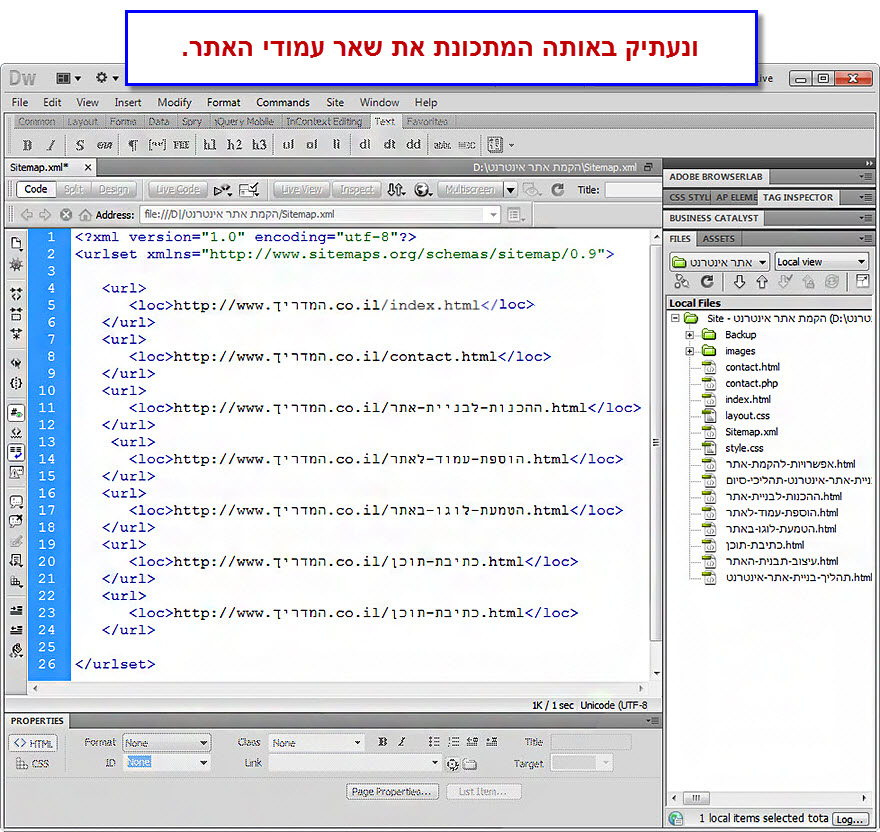Open the Tag Inspector panel
The height and width of the screenshot is (832, 880).
[x=798, y=197]
